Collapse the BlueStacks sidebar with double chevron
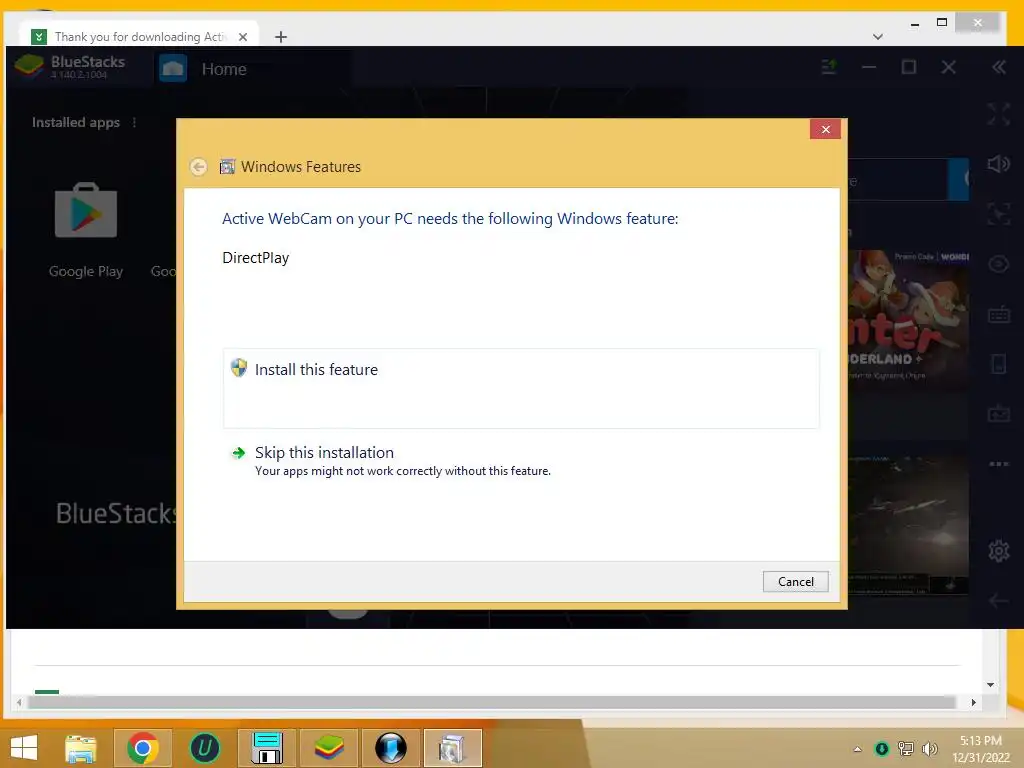 tap(999, 67)
